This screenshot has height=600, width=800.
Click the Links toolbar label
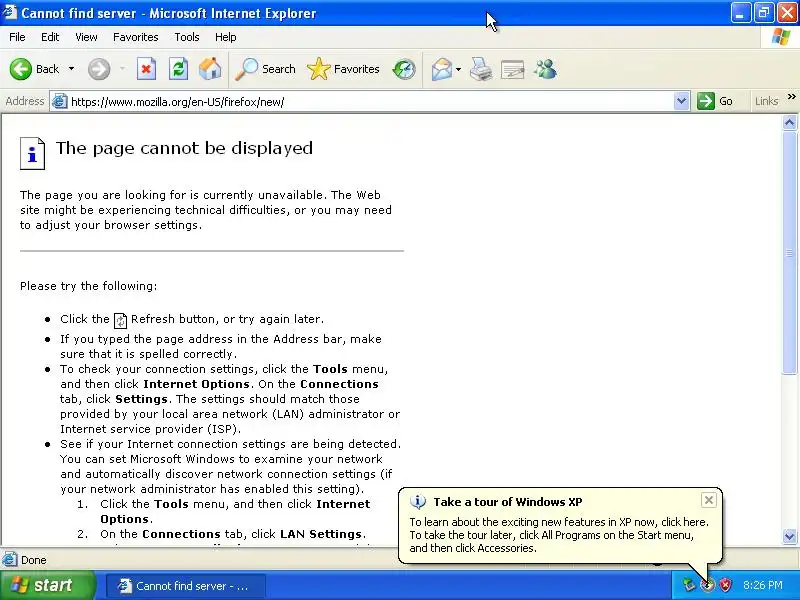point(766,101)
